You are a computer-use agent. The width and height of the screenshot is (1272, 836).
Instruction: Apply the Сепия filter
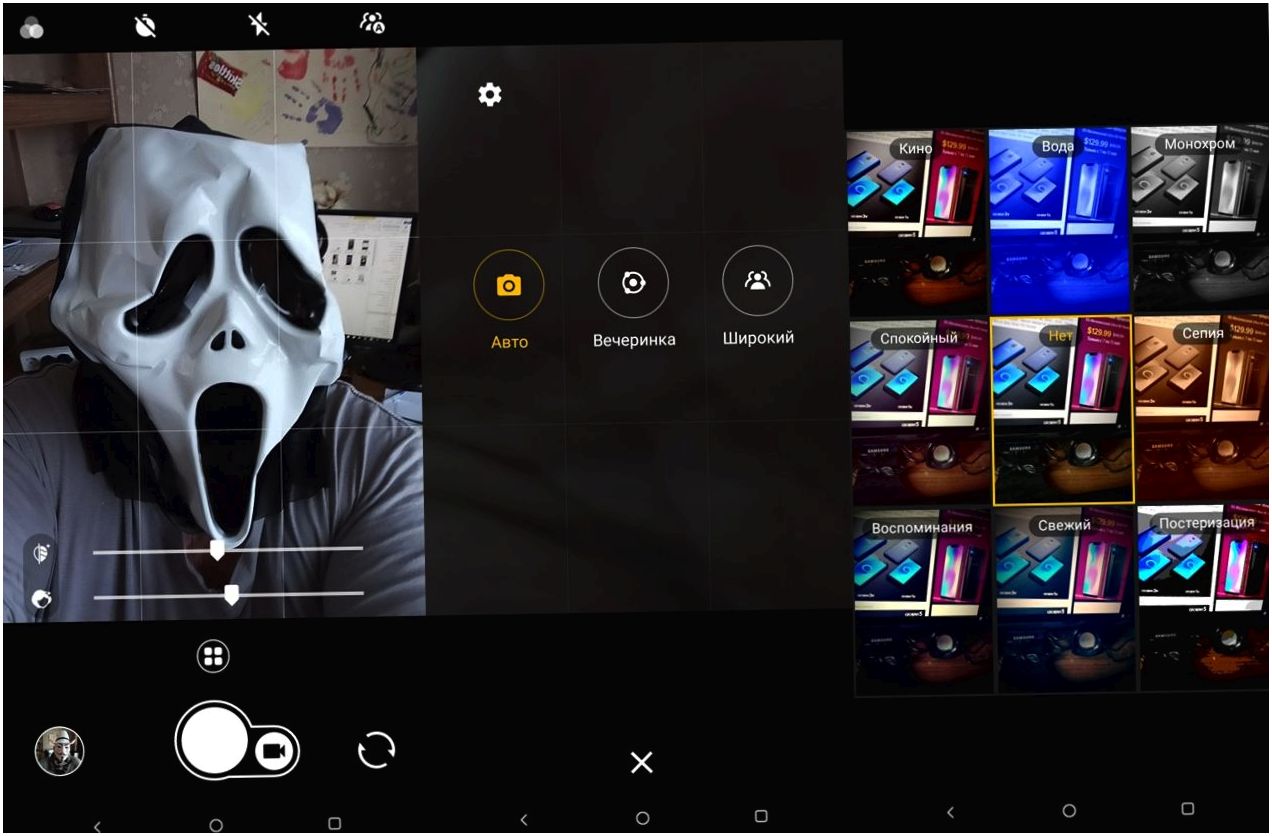coord(1204,408)
